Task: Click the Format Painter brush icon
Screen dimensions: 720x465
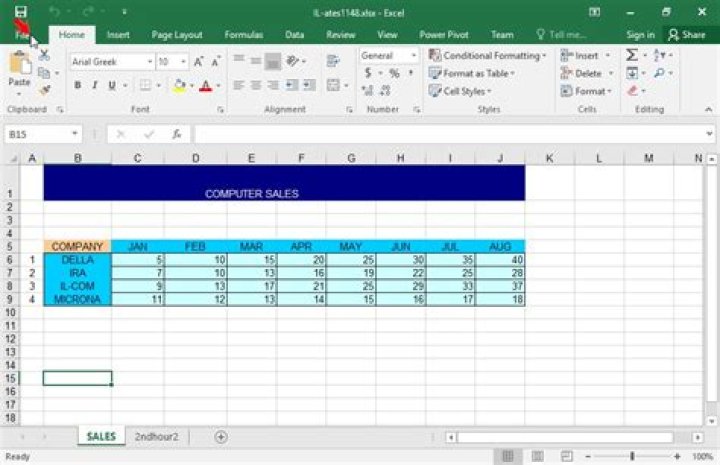Action: [45, 90]
